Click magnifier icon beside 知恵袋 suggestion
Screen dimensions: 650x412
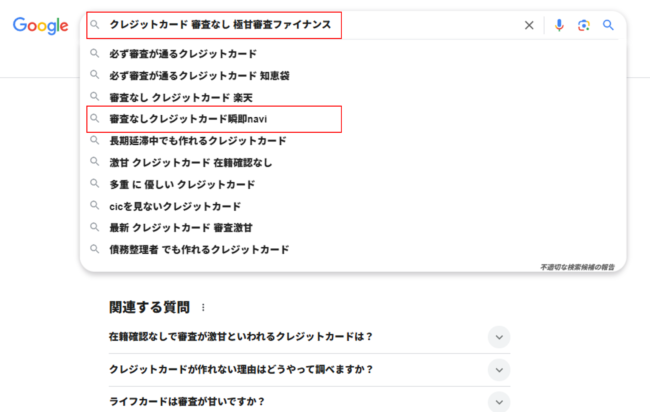tap(95, 75)
